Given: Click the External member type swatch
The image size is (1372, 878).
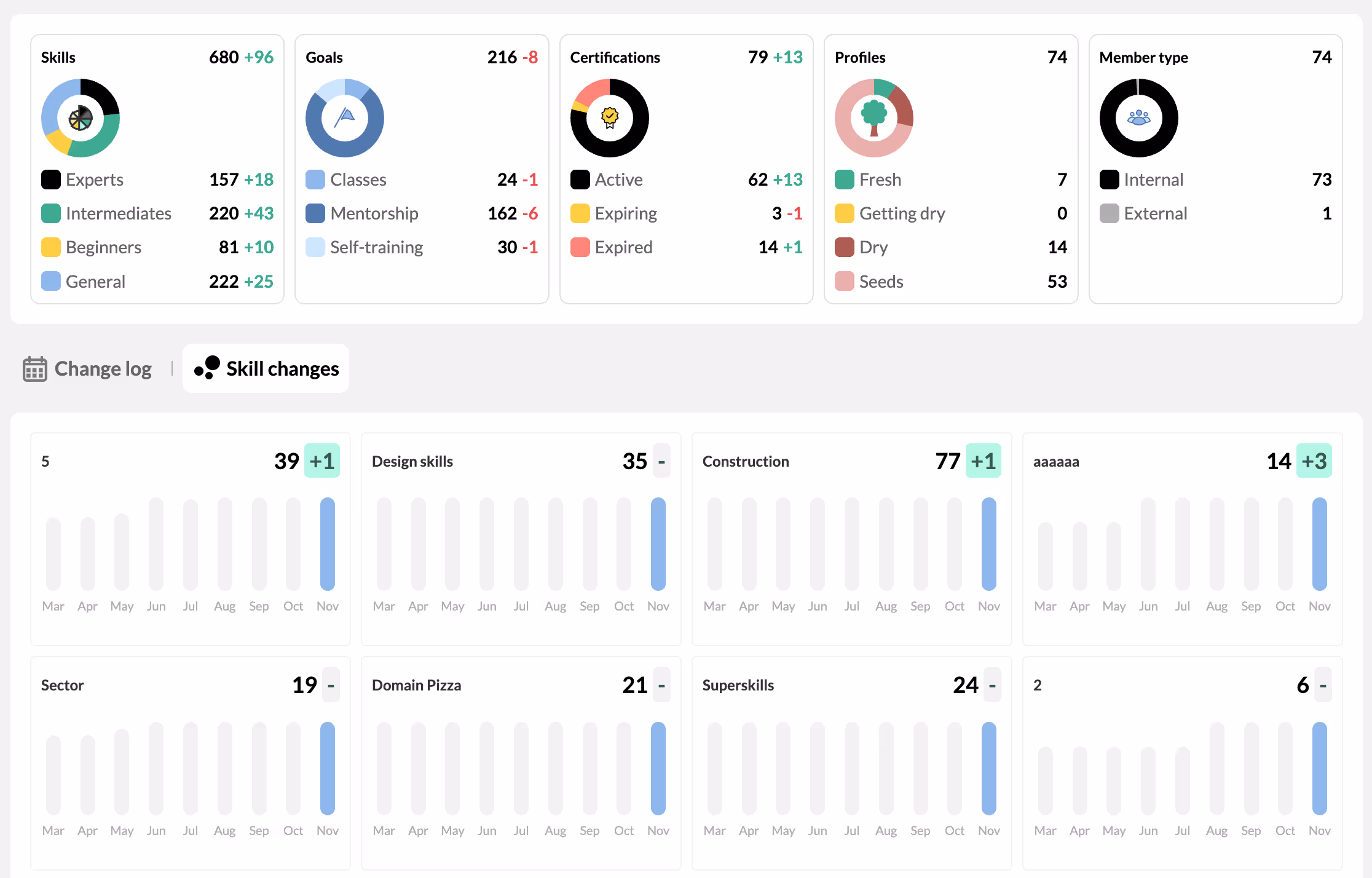Looking at the screenshot, I should point(1109,213).
